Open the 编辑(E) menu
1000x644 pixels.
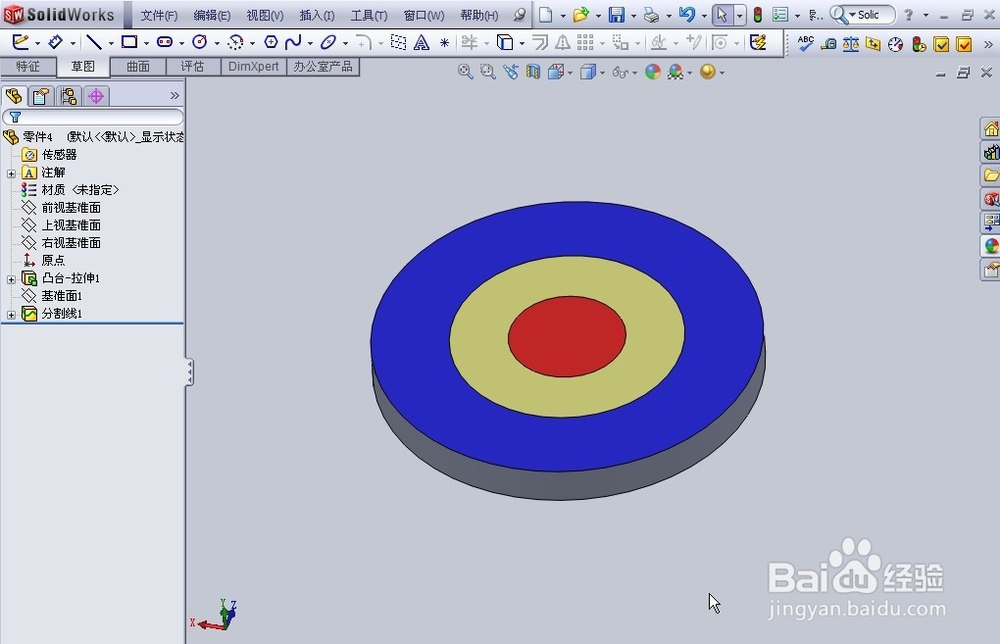click(212, 15)
